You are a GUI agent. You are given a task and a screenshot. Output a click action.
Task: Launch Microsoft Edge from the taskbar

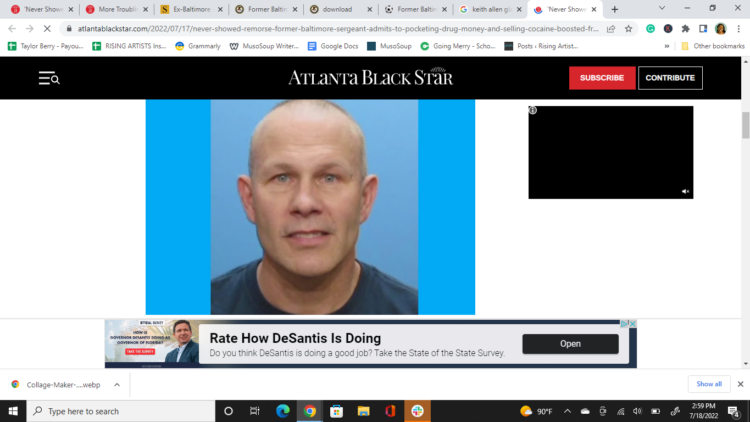283,411
